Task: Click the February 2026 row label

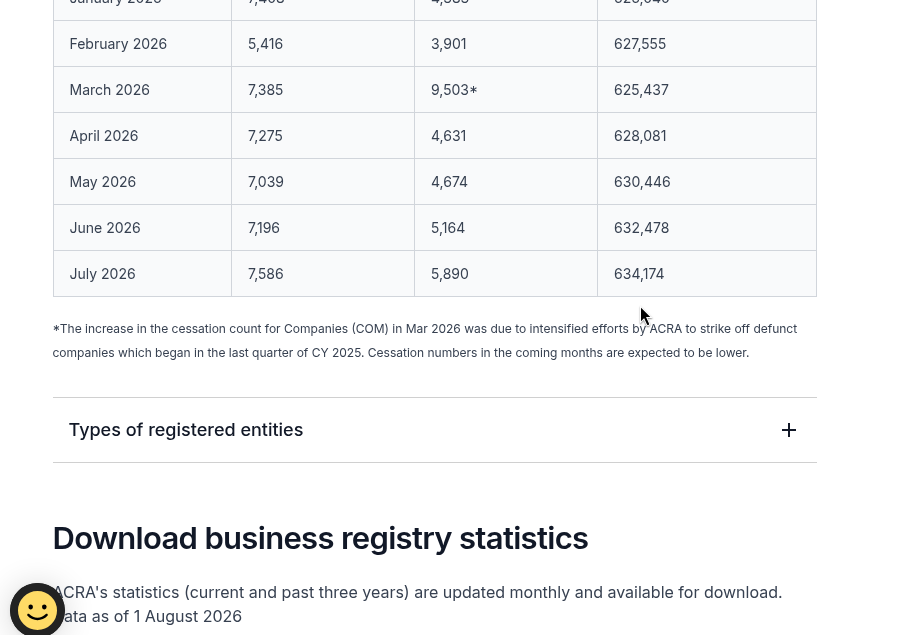Action: point(118,44)
